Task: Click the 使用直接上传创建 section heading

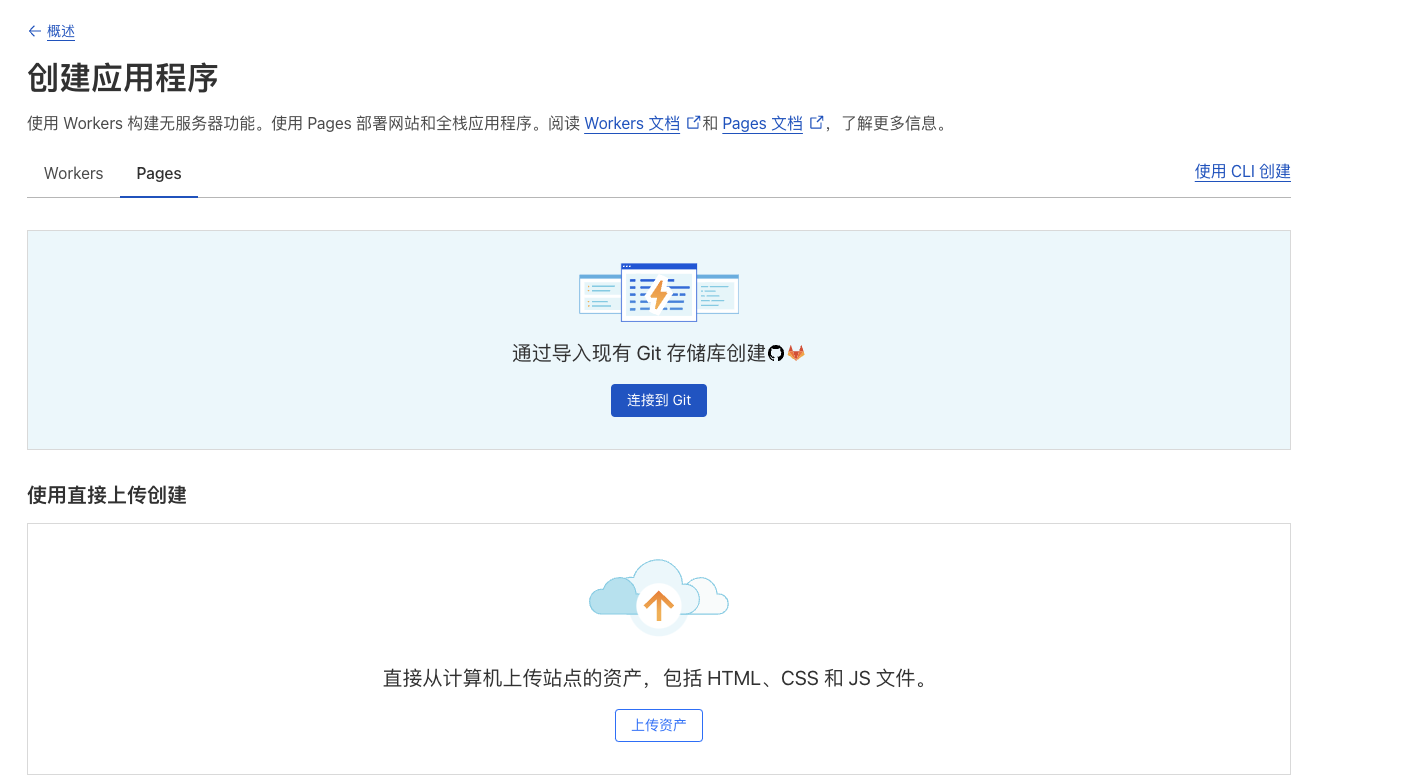Action: 107,494
